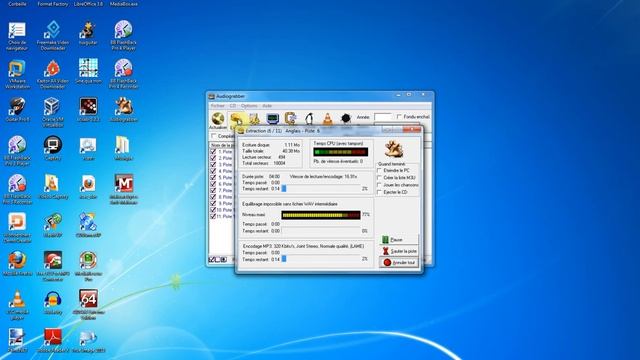
Task: Open the Equilibrage settings toolbar icon
Action: point(255,119)
